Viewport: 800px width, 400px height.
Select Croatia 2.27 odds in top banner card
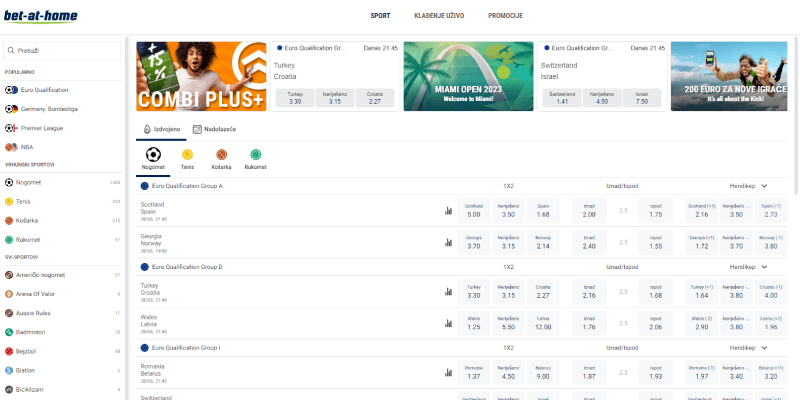(x=374, y=98)
